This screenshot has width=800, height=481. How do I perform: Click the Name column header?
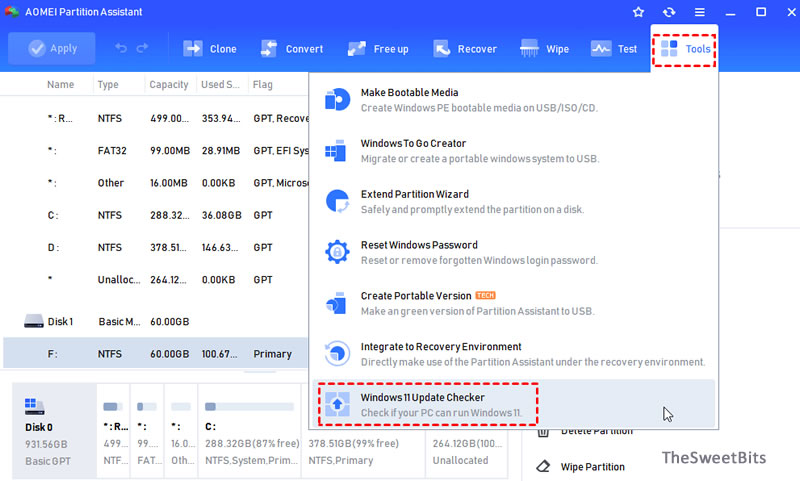point(61,85)
